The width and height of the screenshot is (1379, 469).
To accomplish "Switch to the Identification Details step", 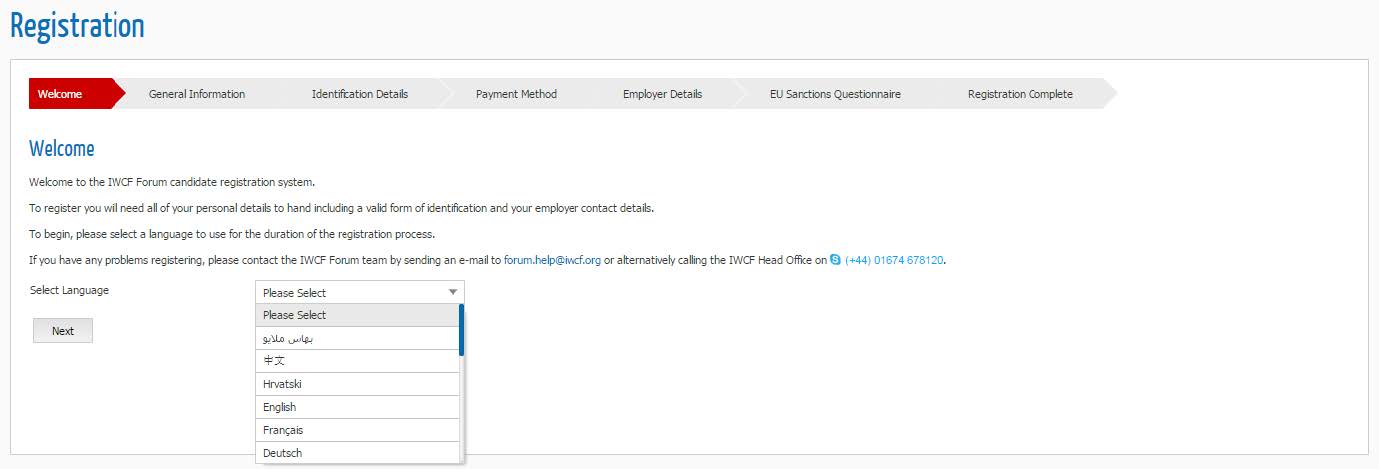I will pyautogui.click(x=360, y=94).
